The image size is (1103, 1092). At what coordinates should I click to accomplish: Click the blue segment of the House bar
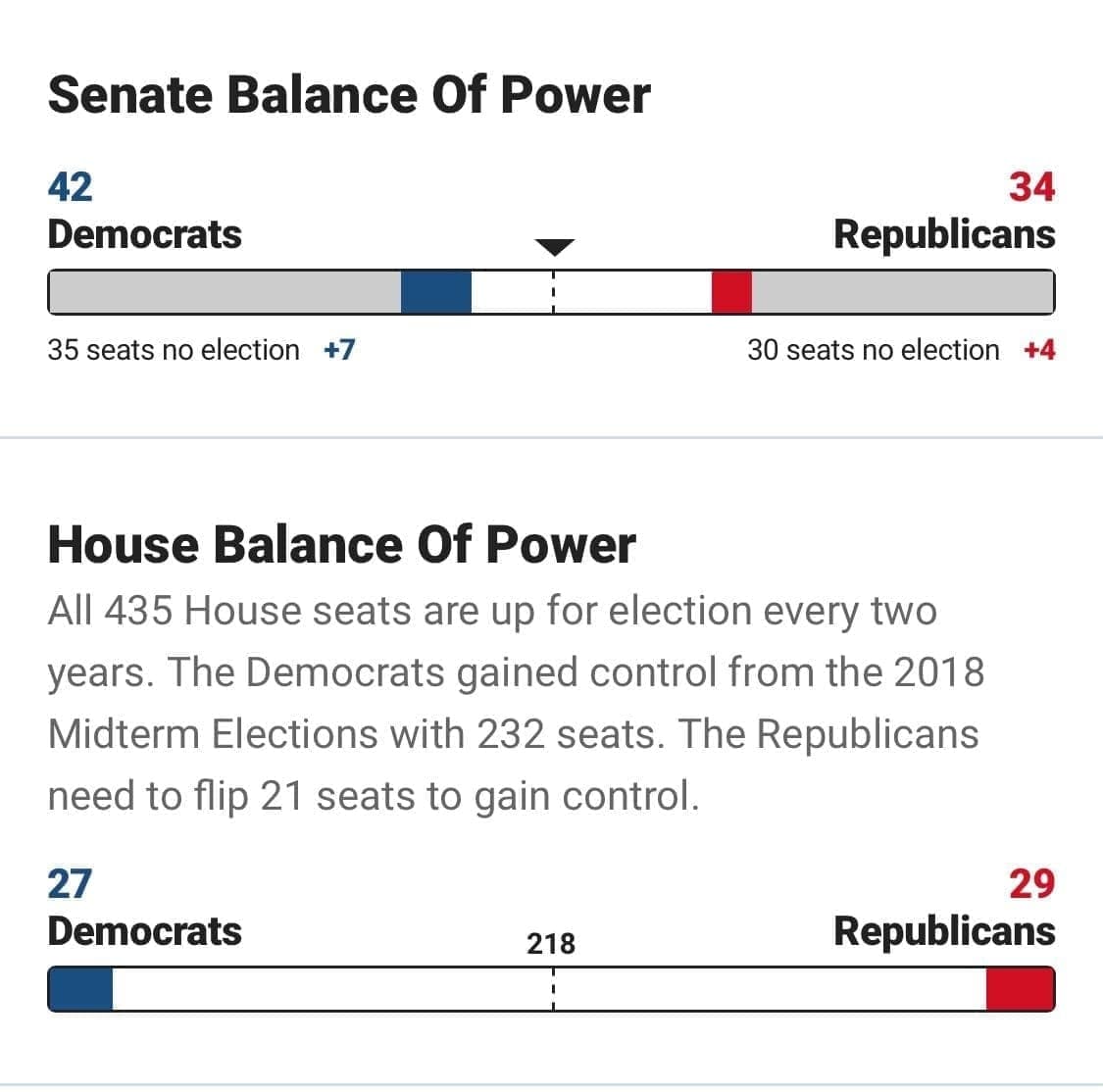tap(80, 989)
